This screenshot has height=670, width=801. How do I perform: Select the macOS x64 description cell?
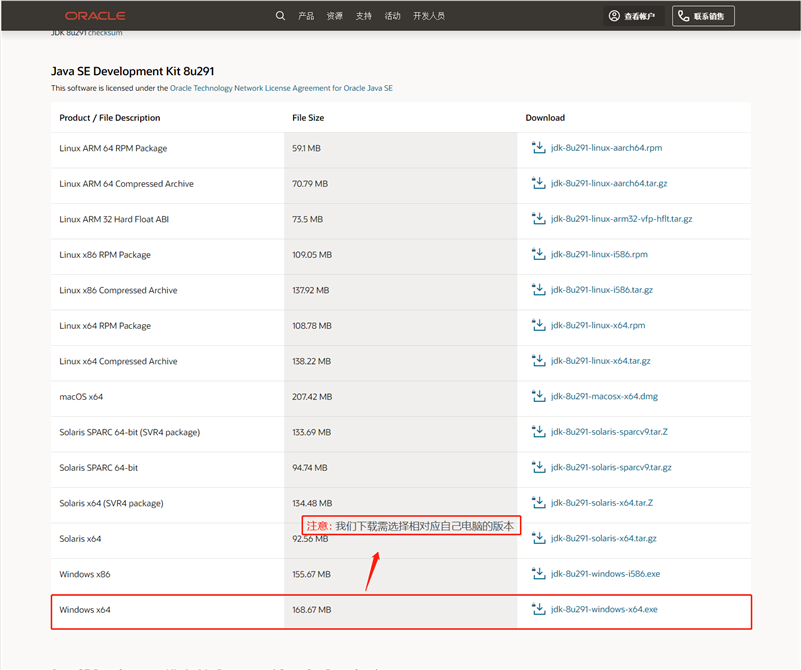coord(168,397)
